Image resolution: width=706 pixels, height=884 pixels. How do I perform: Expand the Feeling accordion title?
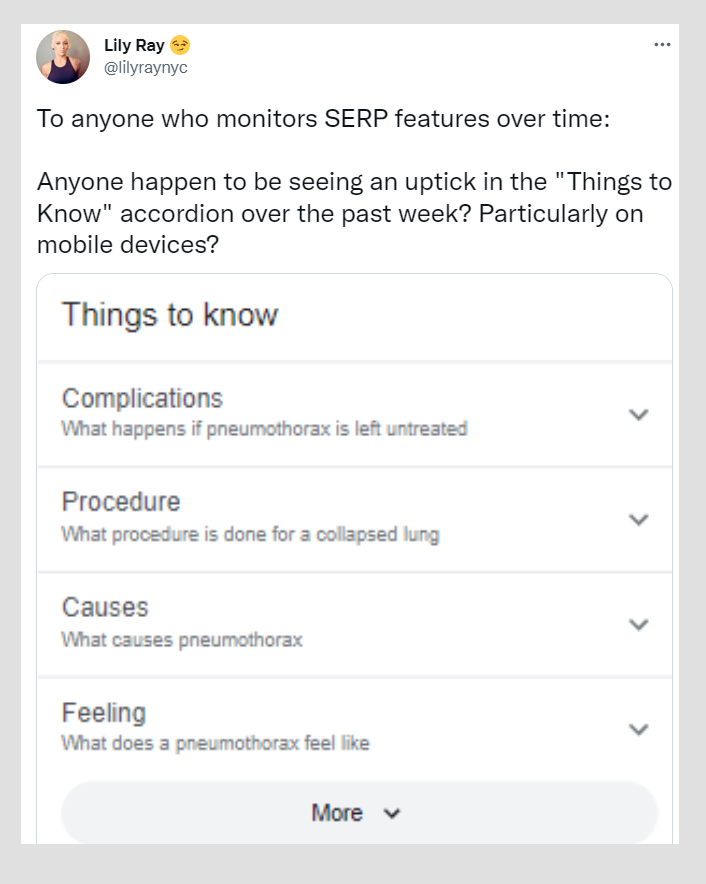pos(104,712)
